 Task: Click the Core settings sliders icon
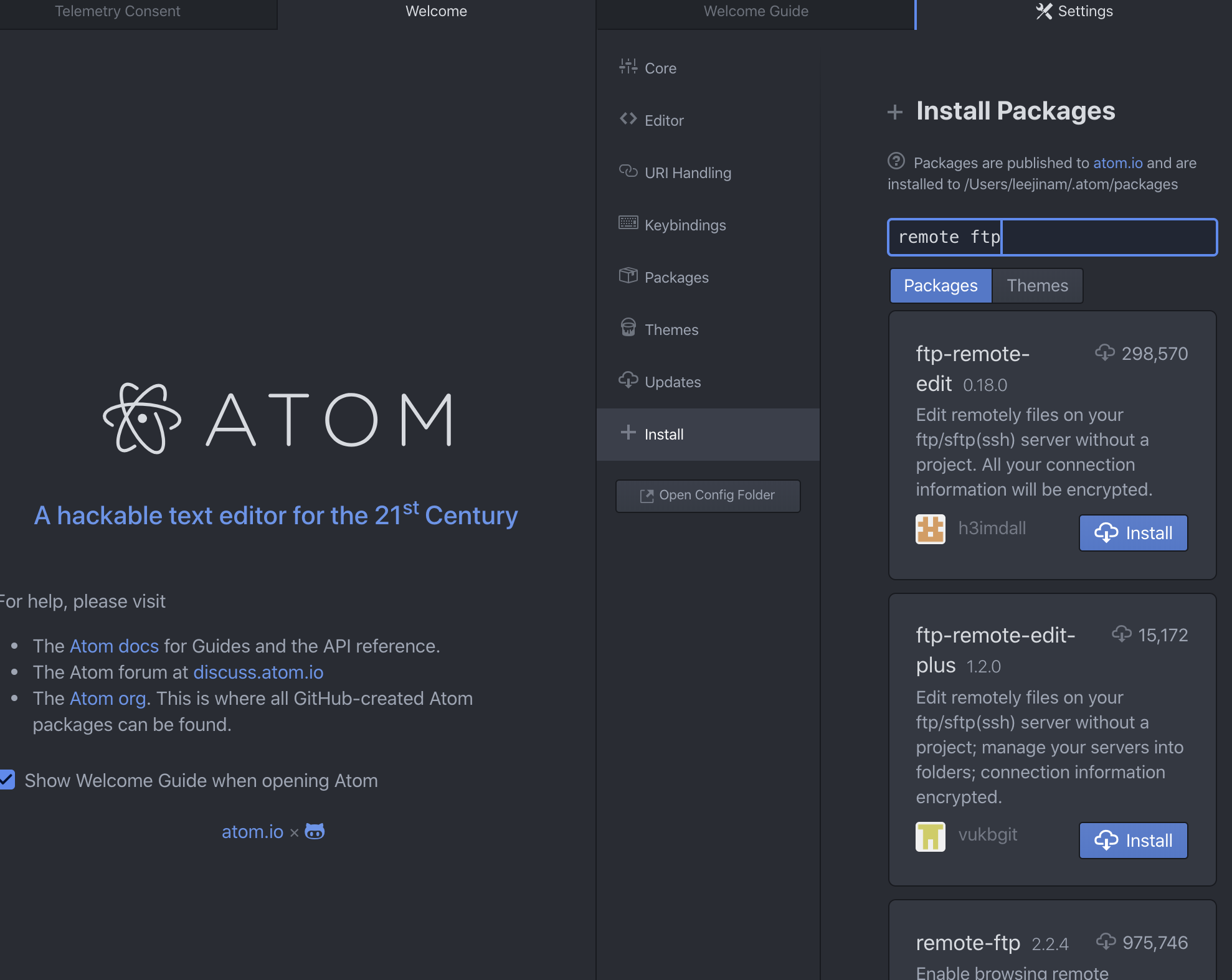coord(628,67)
